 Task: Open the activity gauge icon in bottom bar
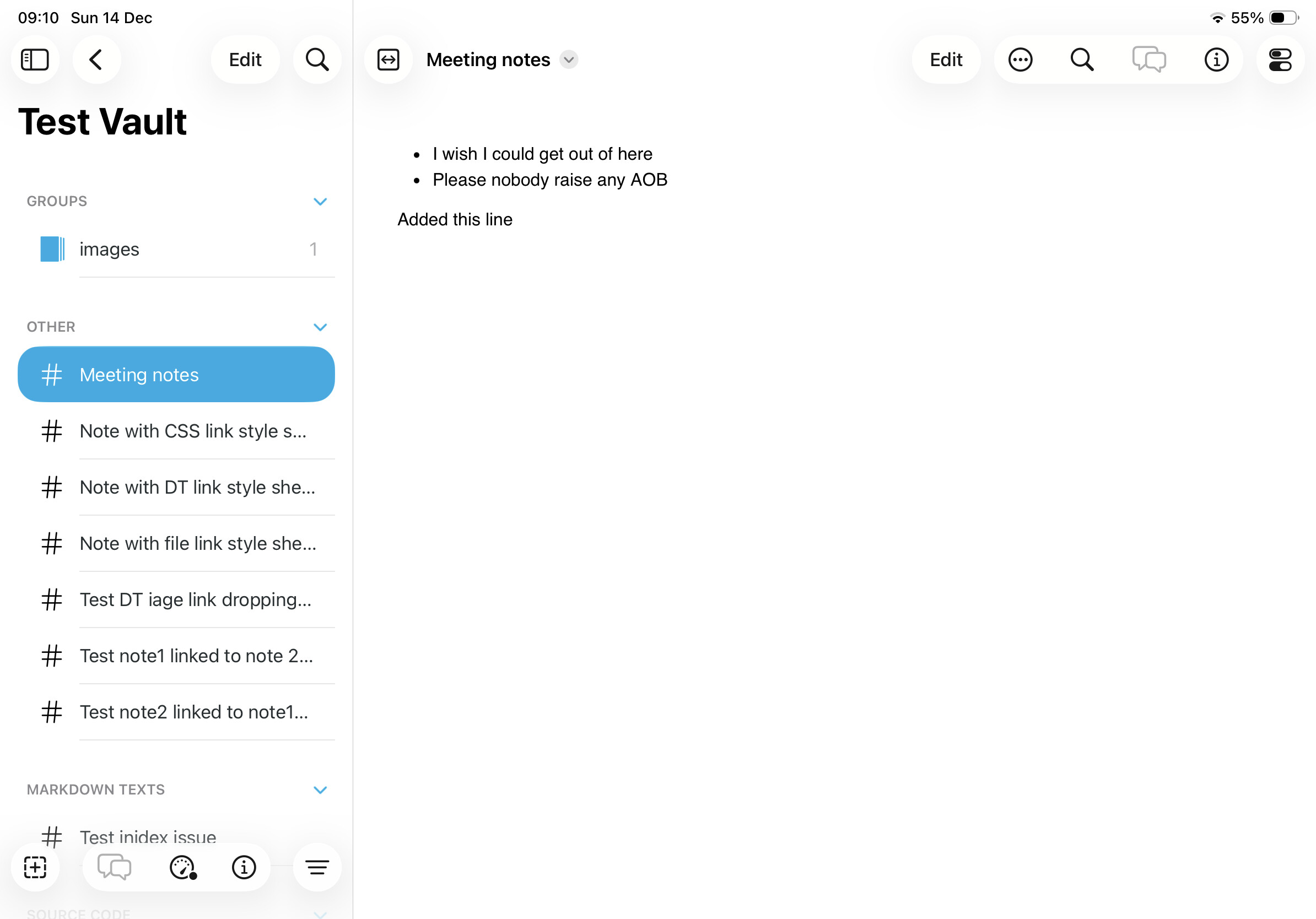[183, 867]
